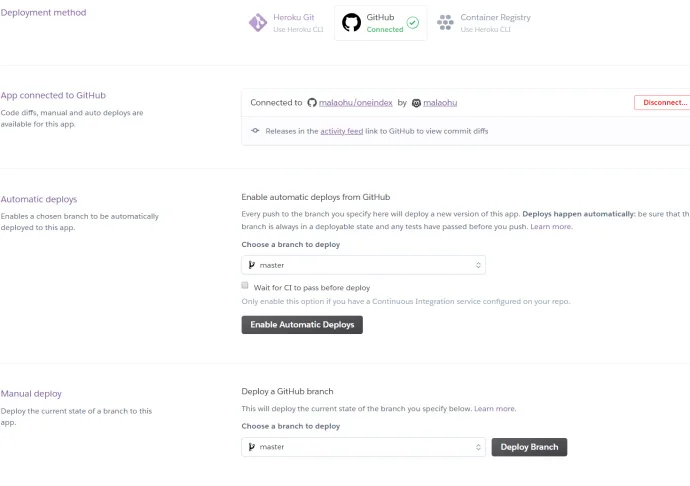
Task: Click the Deploy Branch button
Action: (529, 447)
